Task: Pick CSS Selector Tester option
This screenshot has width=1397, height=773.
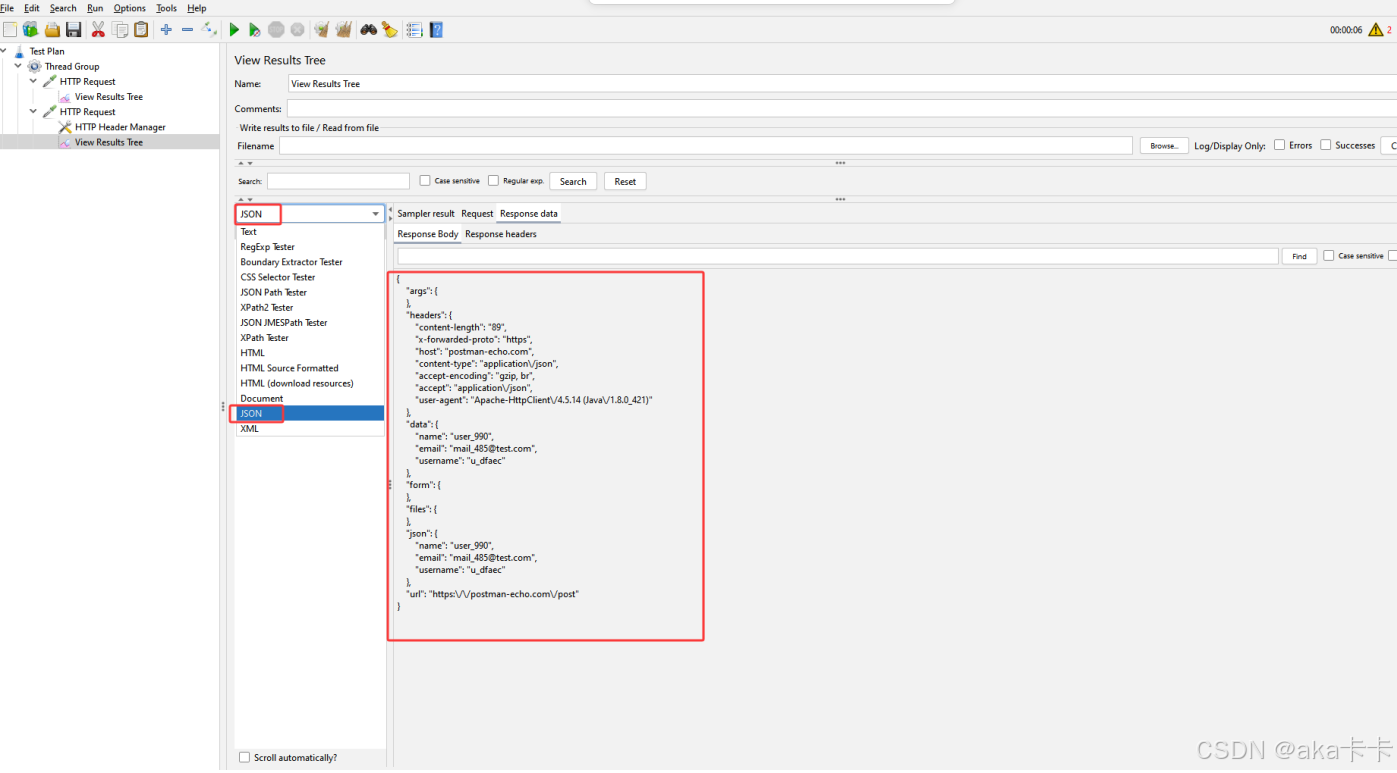Action: 310,277
